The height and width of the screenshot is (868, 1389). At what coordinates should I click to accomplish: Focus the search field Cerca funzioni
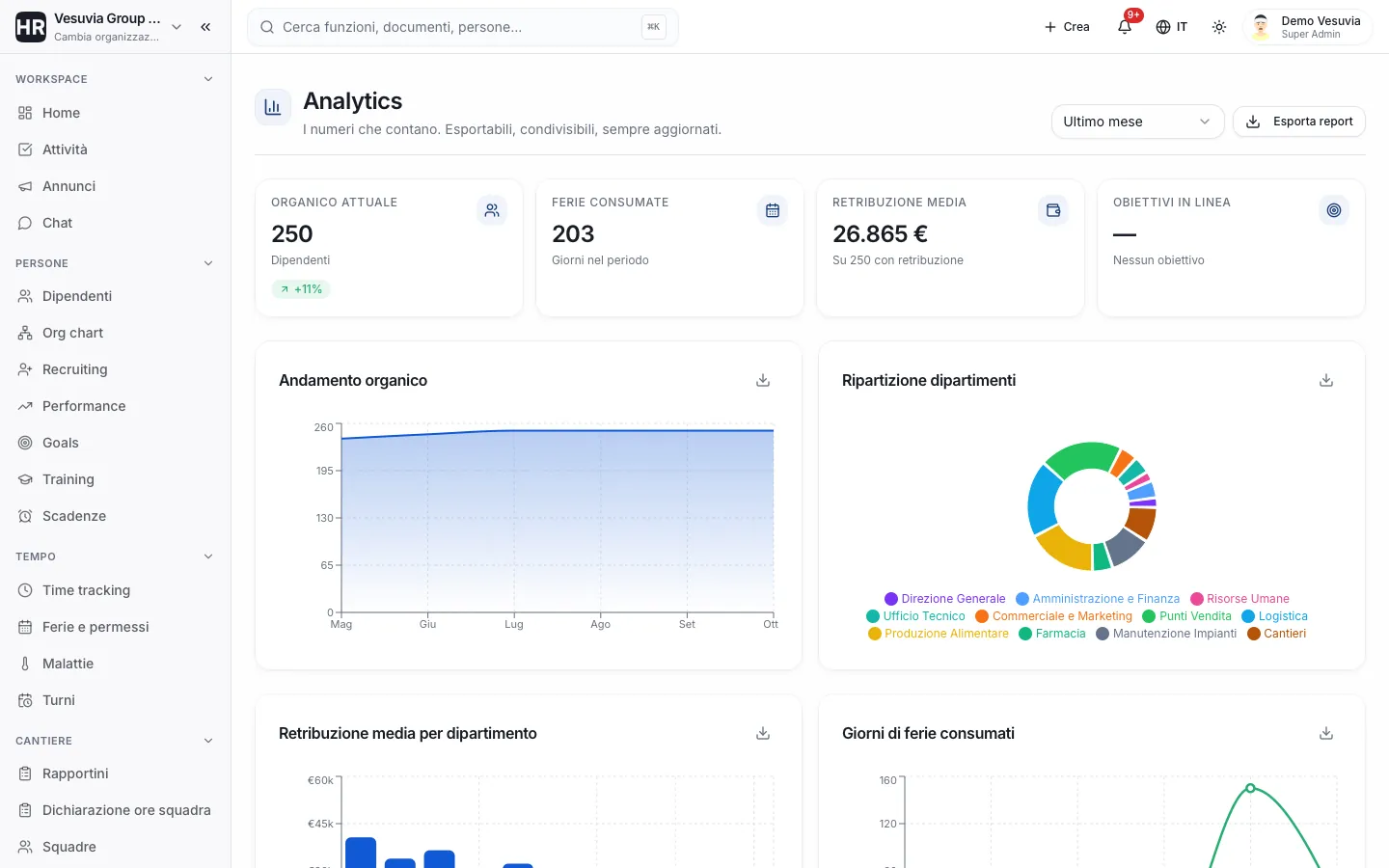coord(463,27)
